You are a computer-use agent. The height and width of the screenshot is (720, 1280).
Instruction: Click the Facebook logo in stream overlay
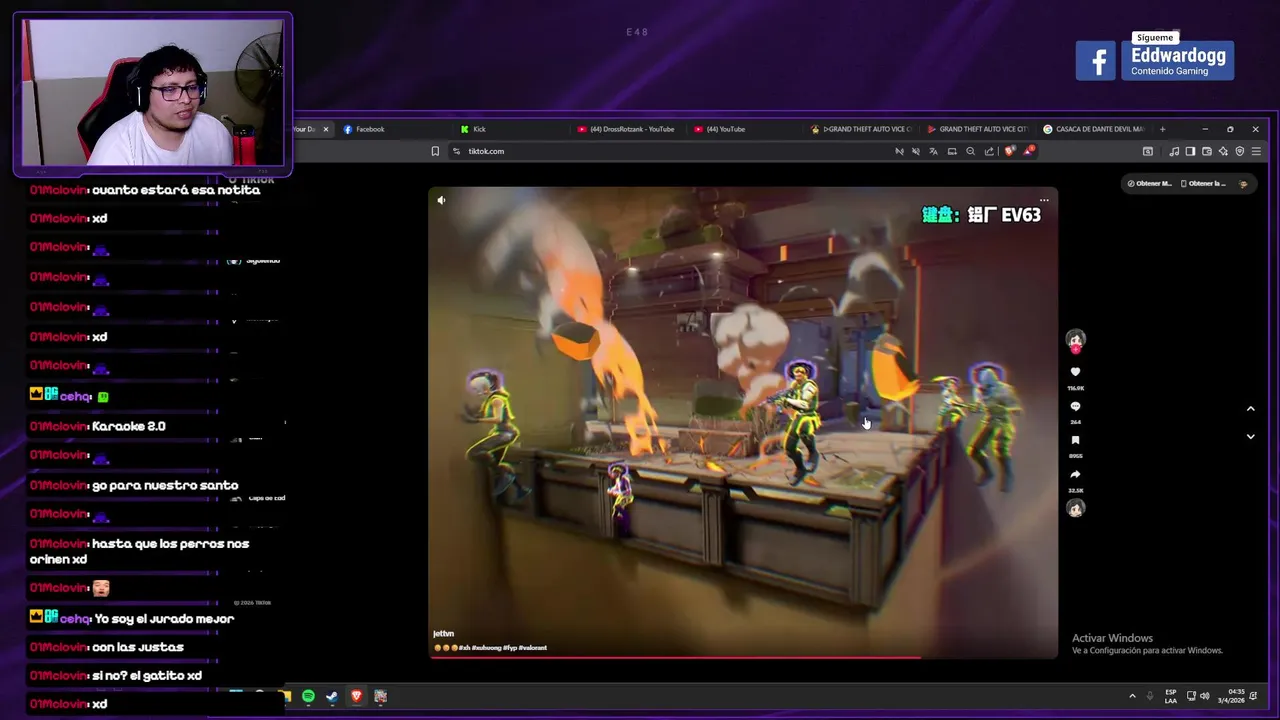click(1096, 61)
